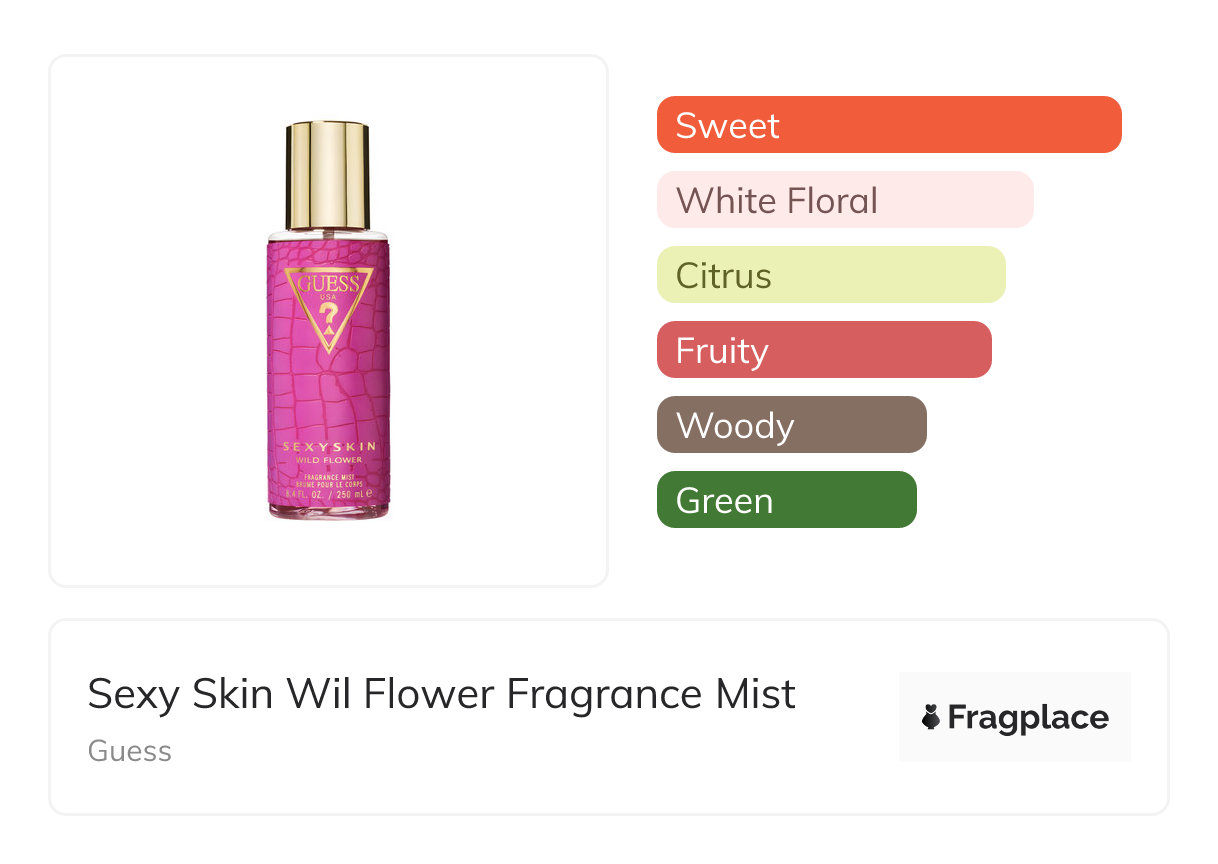Select the Sweet accord bar
The height and width of the screenshot is (864, 1218).
(x=889, y=125)
